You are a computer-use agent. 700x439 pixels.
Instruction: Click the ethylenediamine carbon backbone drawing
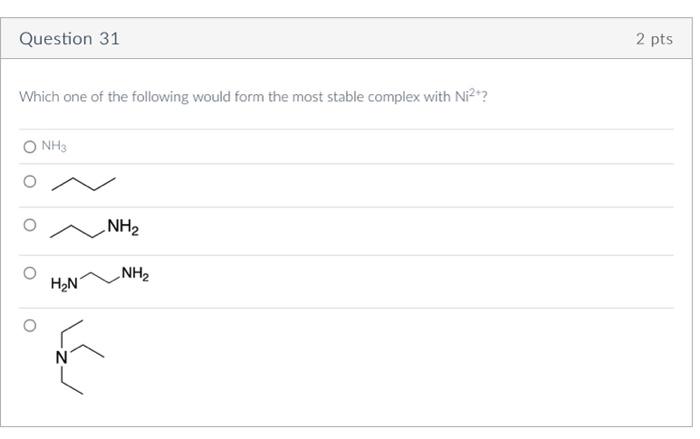pos(98,275)
